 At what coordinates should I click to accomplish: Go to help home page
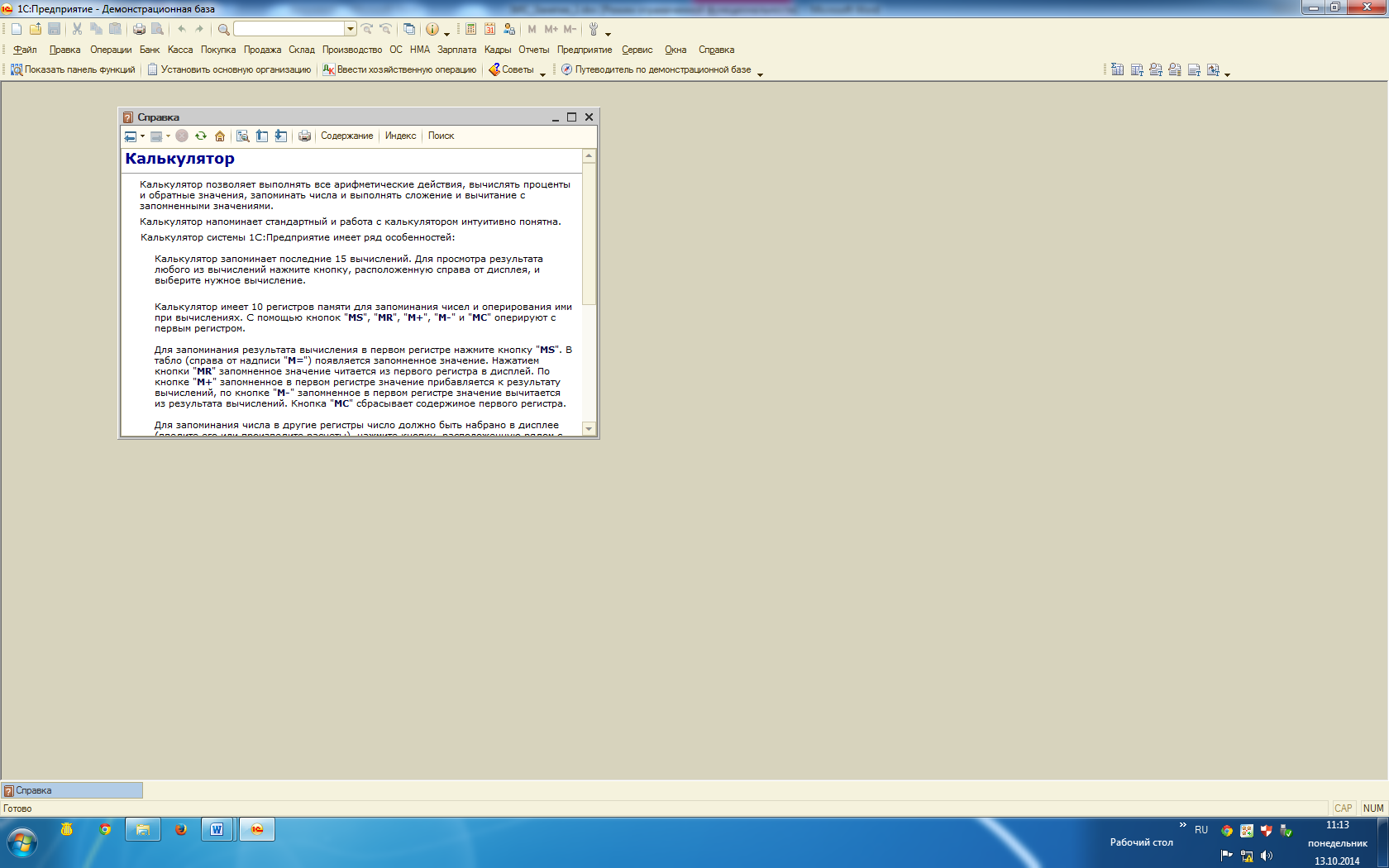tap(220, 136)
